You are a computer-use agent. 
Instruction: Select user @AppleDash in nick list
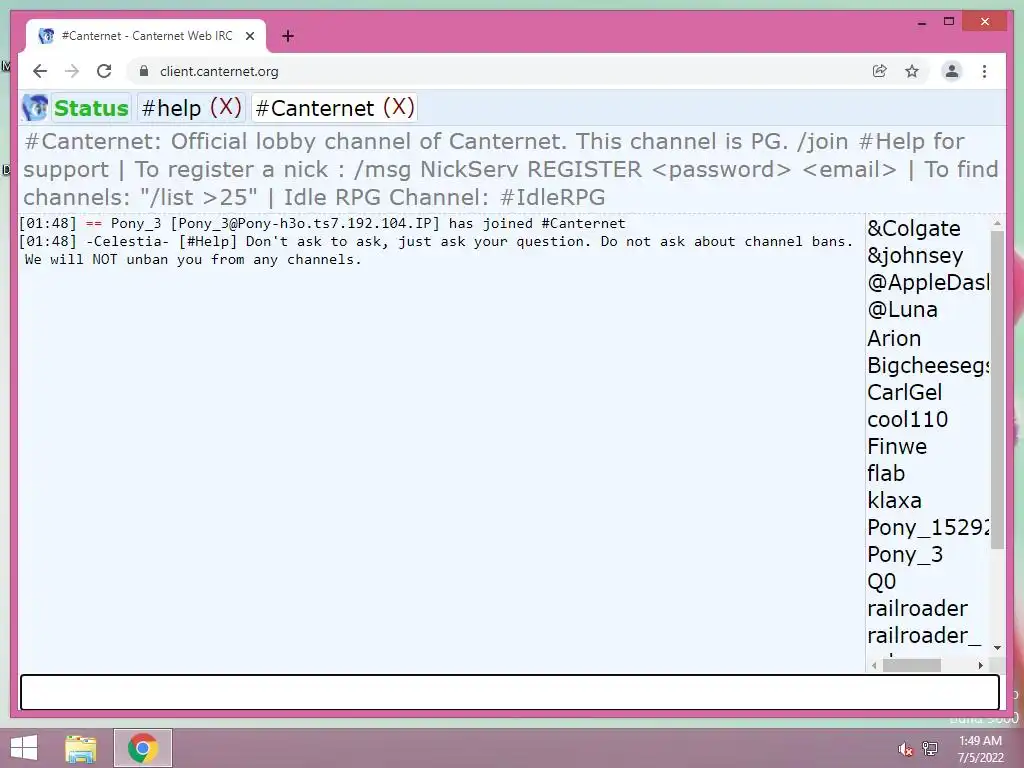928,282
